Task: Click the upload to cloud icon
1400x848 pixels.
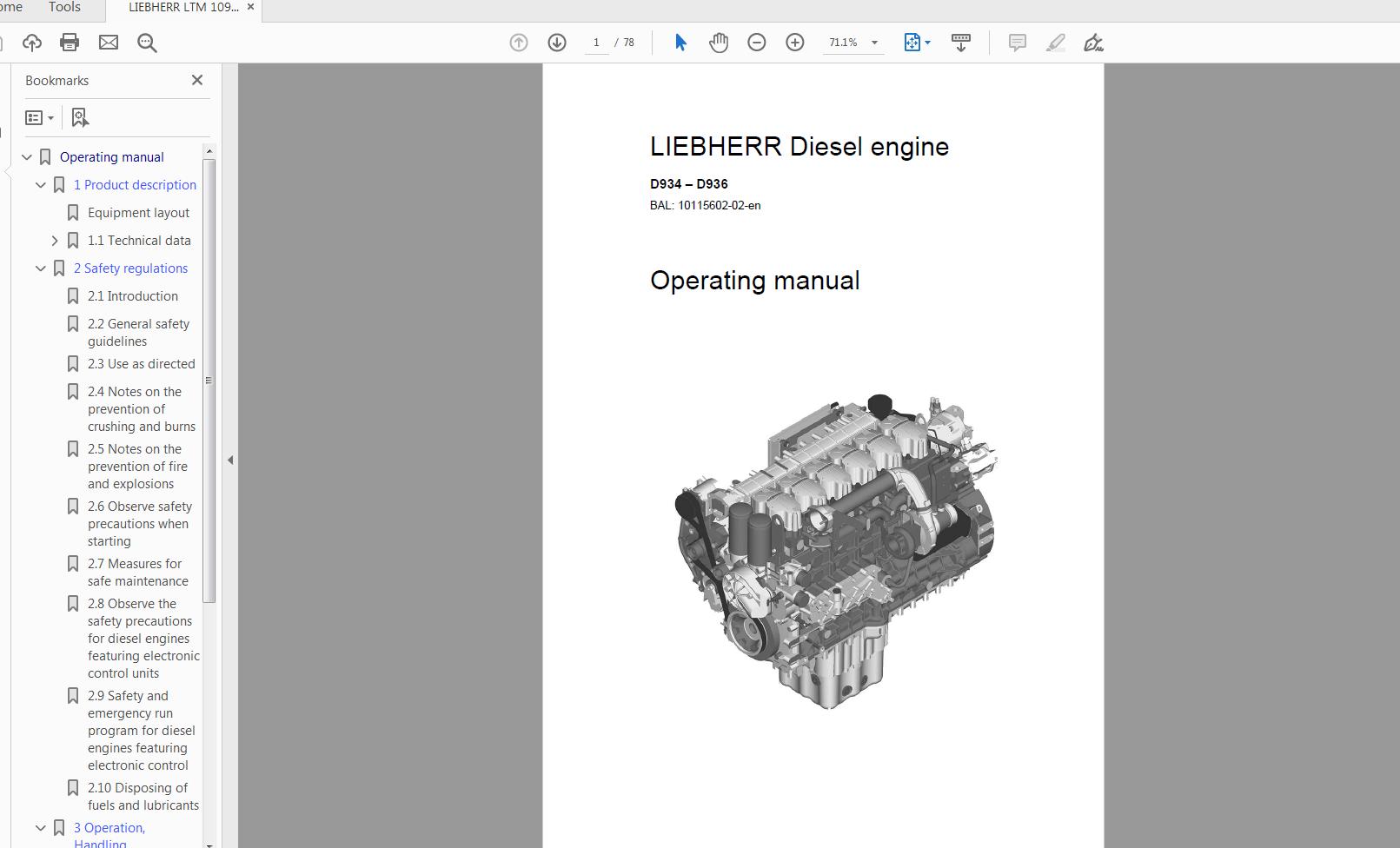Action: [32, 43]
